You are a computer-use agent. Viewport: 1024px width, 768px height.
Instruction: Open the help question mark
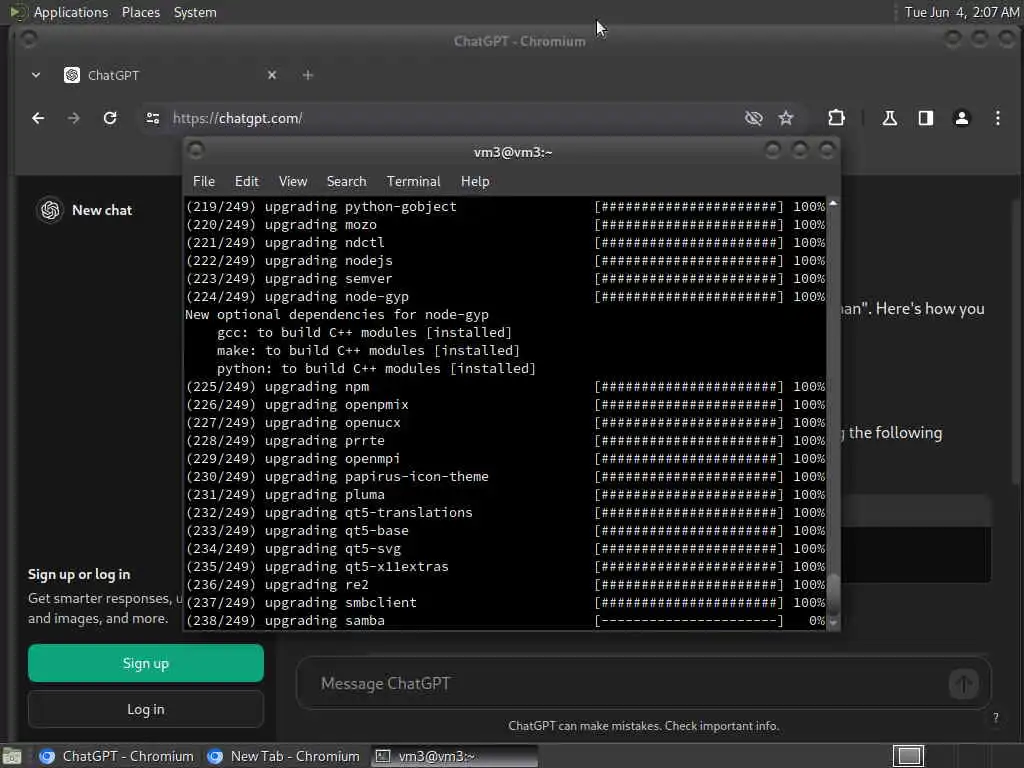pyautogui.click(x=995, y=718)
